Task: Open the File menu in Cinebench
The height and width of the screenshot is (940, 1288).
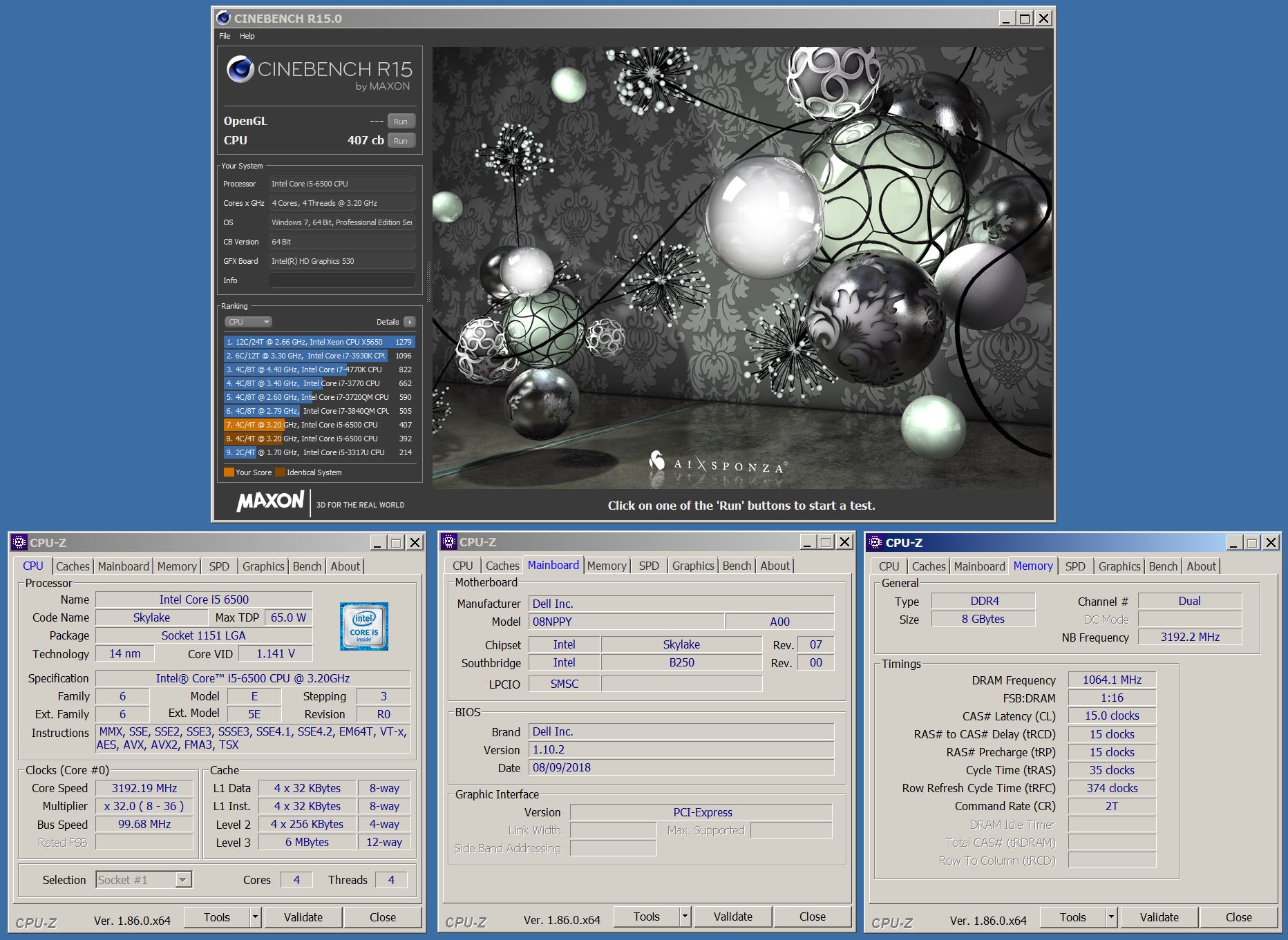Action: coord(225,36)
